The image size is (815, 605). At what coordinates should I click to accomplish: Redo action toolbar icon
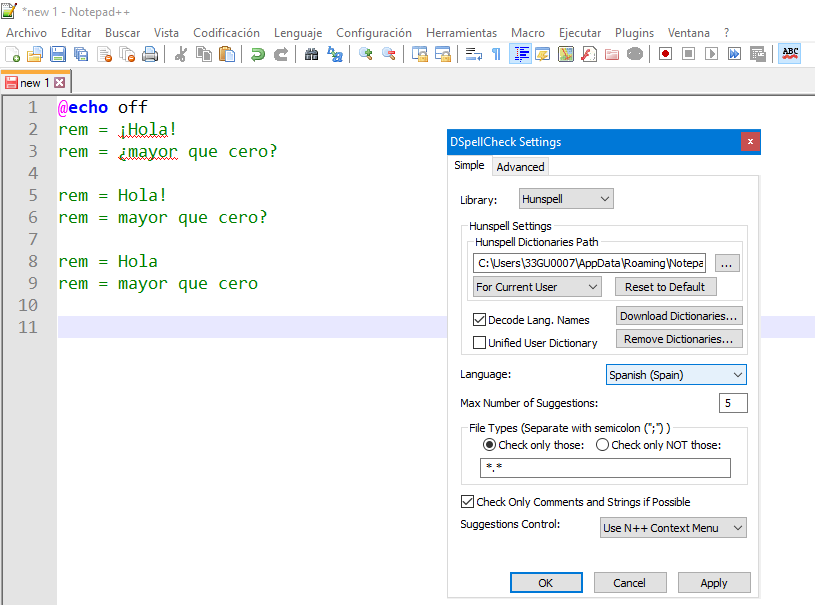[281, 54]
